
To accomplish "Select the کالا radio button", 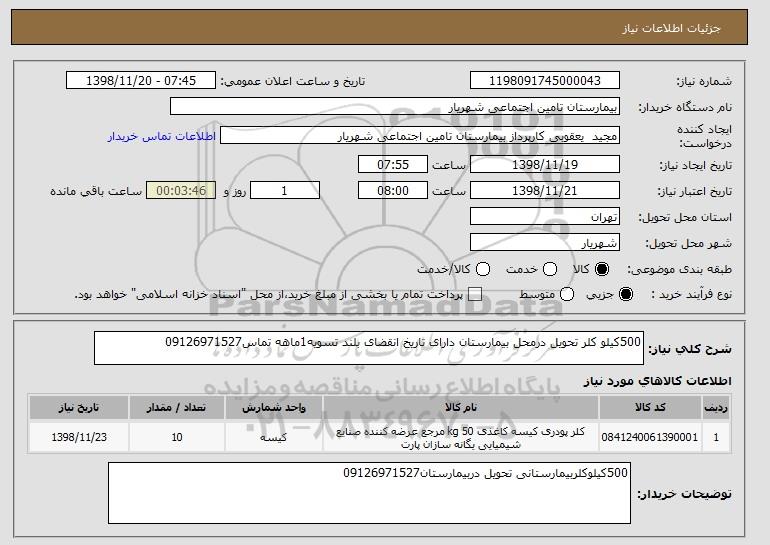I will (x=602, y=269).
